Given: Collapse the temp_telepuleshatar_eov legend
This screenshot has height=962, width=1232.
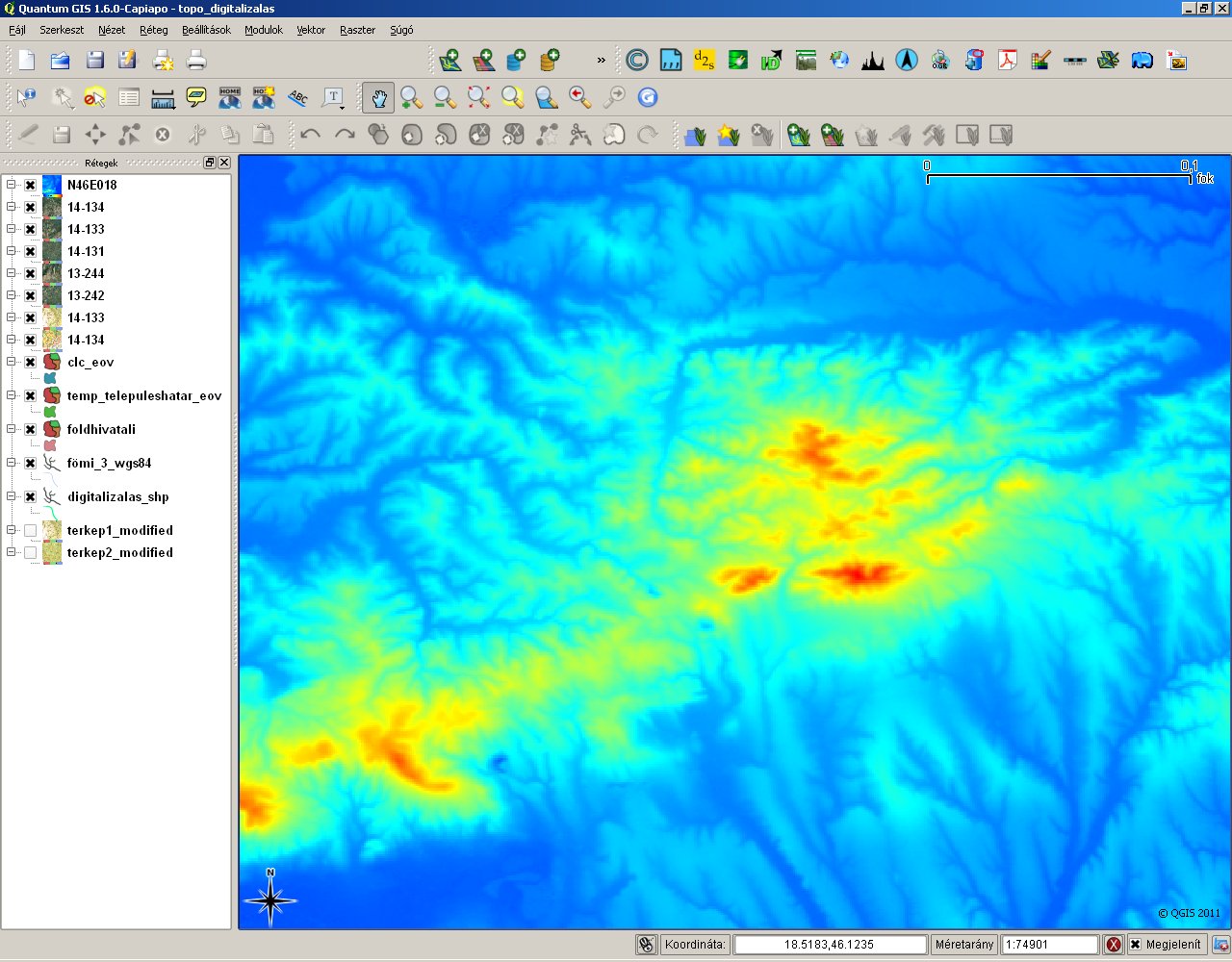Looking at the screenshot, I should 12,395.
